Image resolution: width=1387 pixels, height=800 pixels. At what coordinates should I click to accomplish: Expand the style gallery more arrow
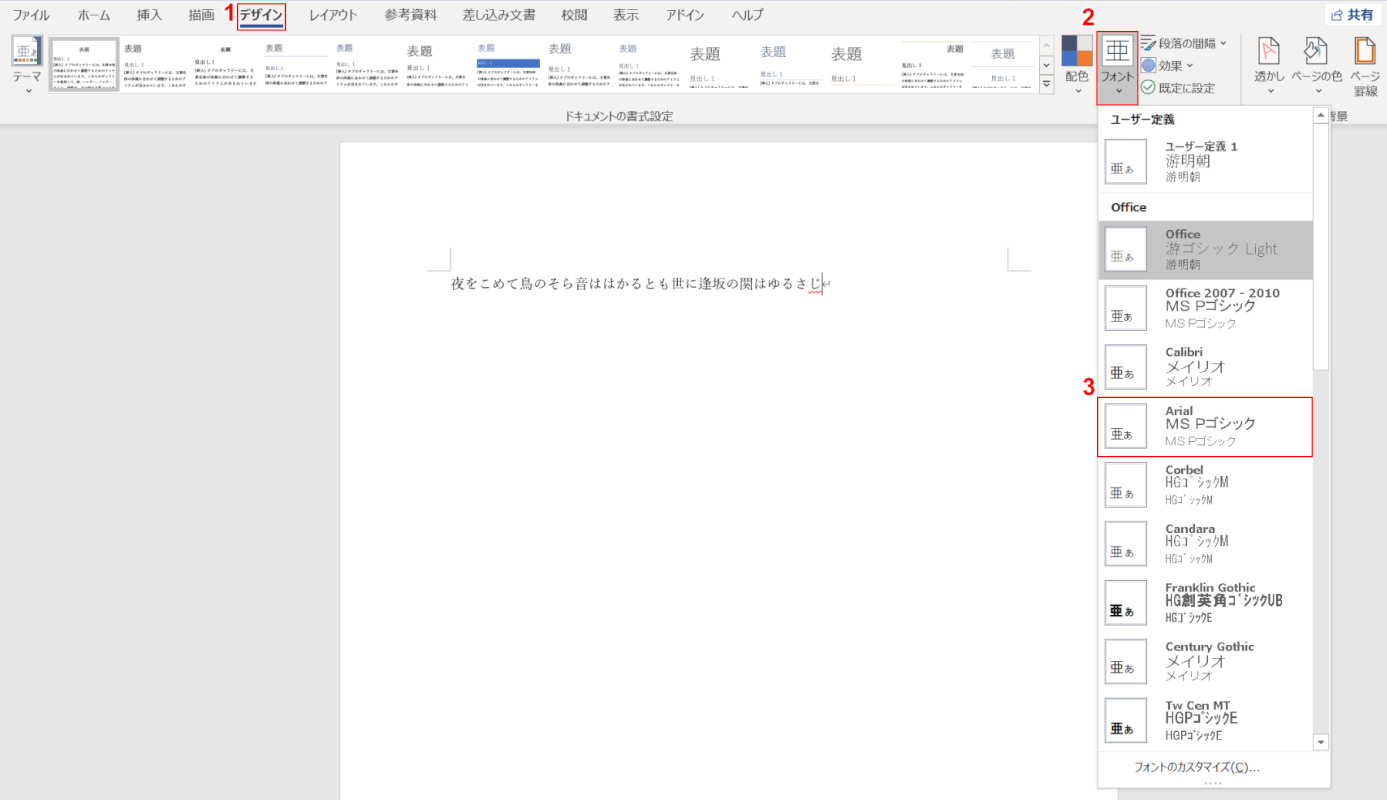point(1046,85)
